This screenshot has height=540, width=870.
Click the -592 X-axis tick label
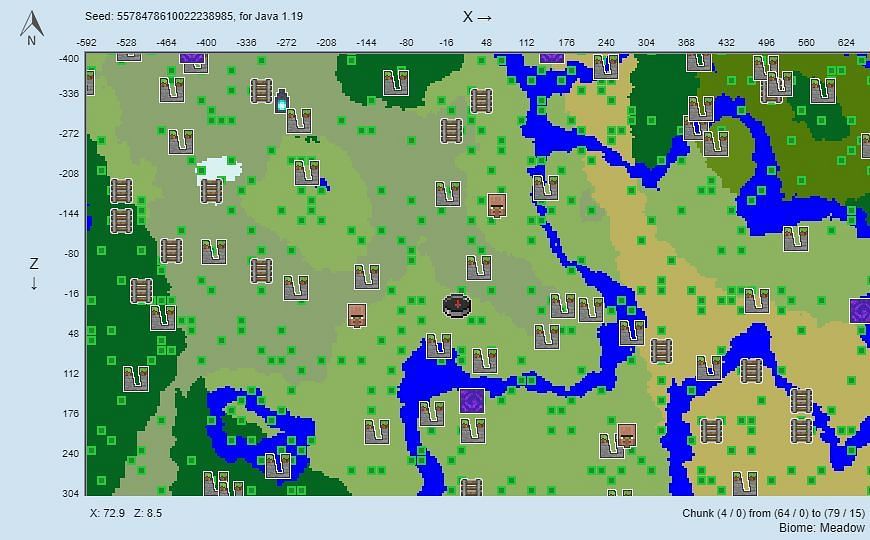tap(86, 43)
